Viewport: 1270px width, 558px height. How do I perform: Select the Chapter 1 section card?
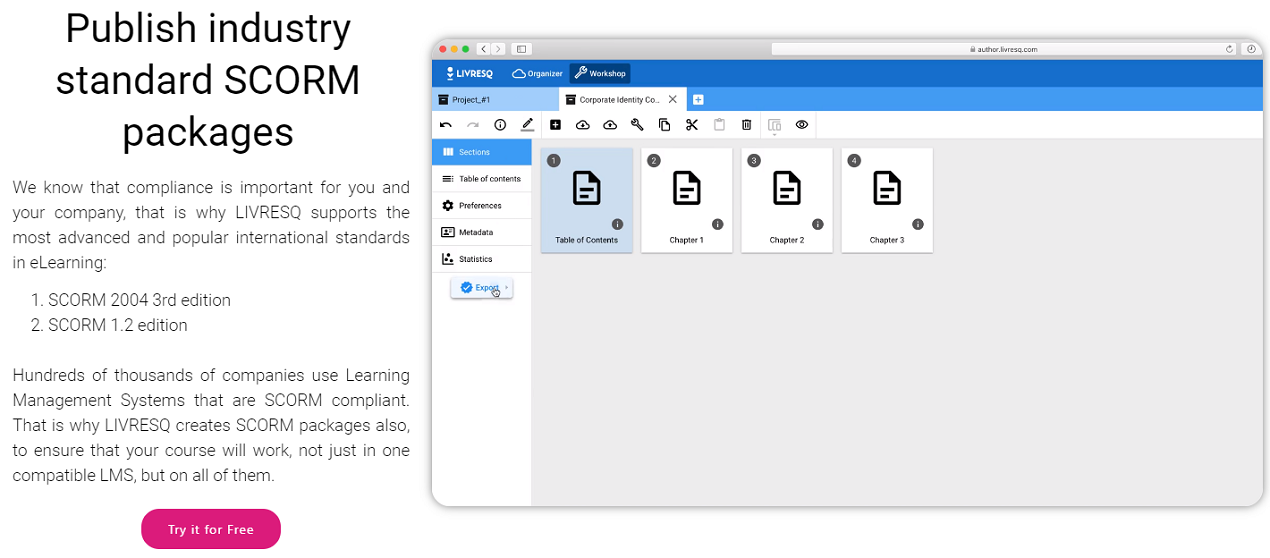(687, 200)
